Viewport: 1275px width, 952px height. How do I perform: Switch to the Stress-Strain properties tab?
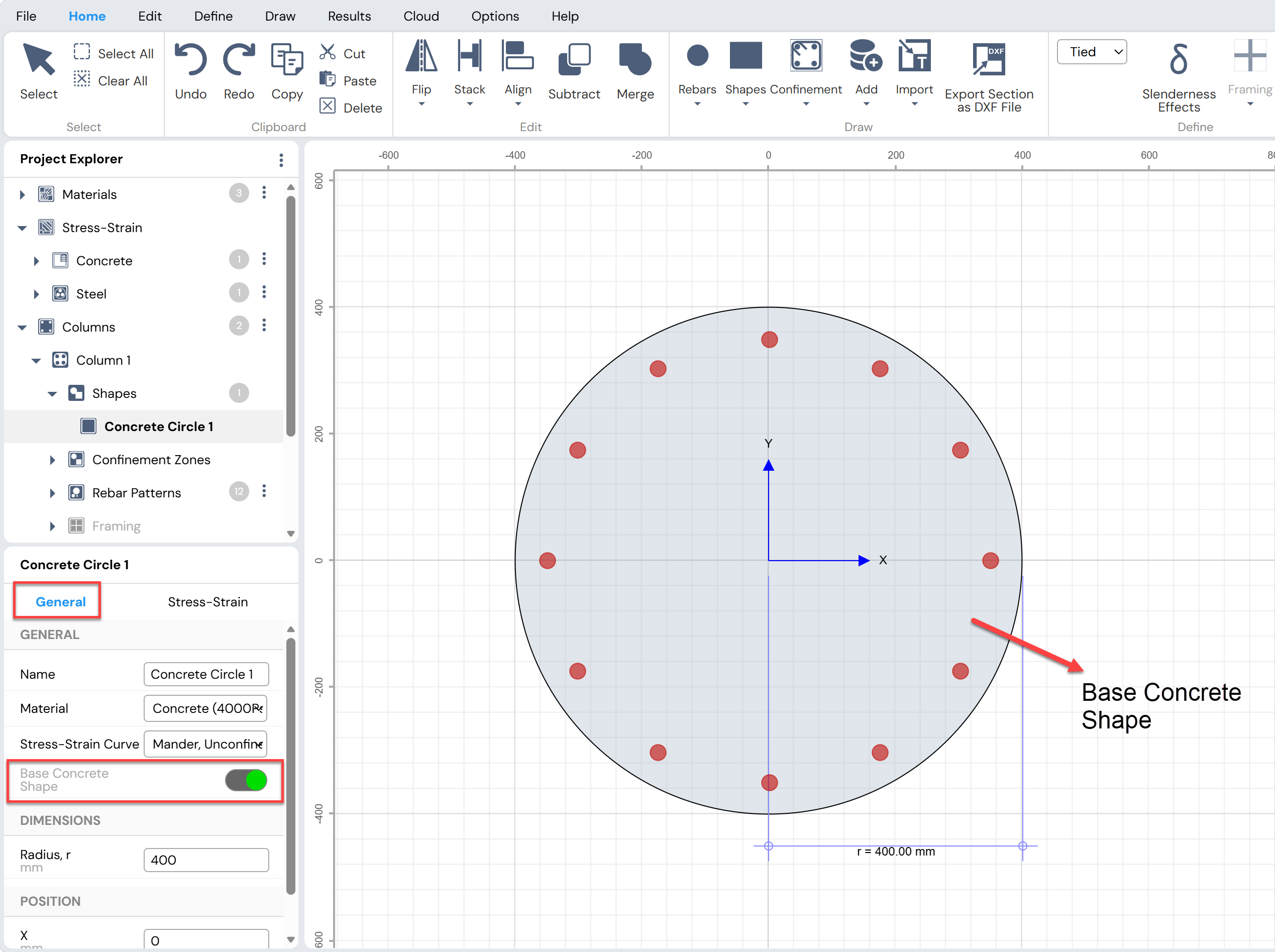pyautogui.click(x=208, y=602)
